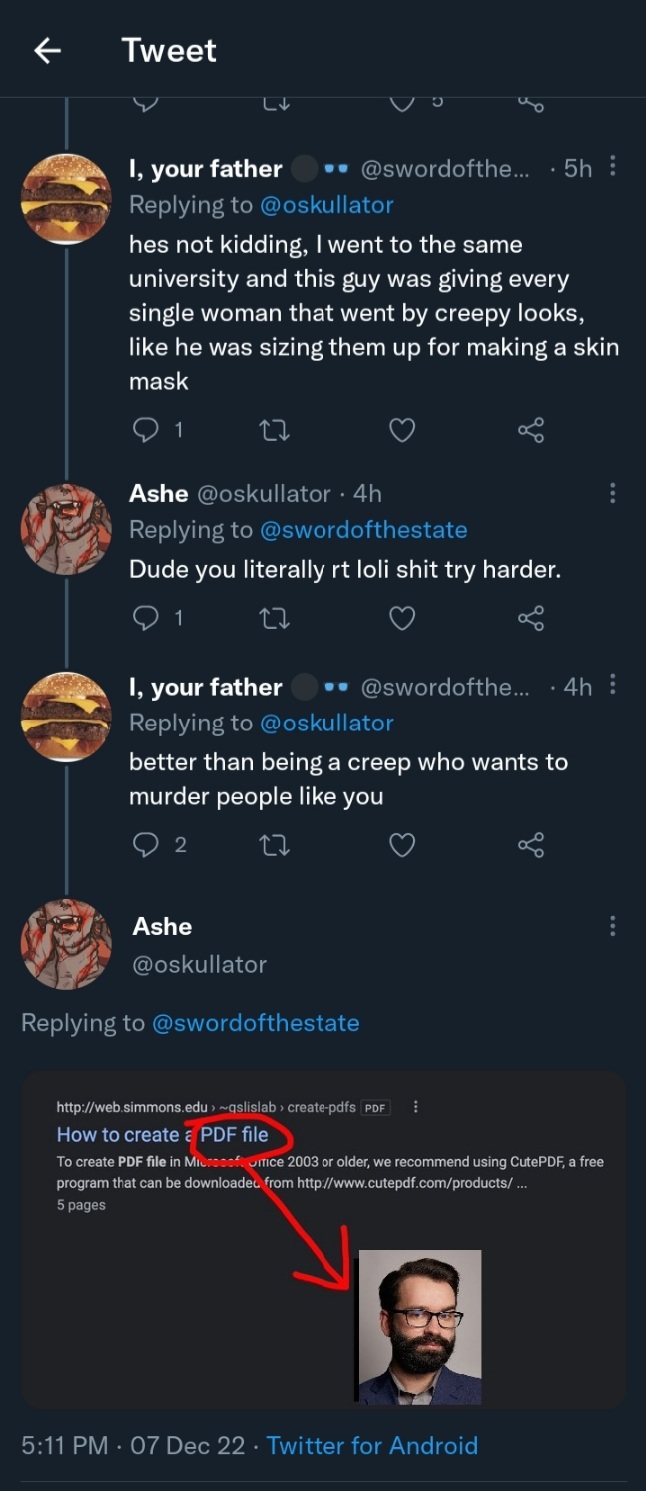Open more options on the 5h tweet
Screen dimensions: 646x1491
pos(612,167)
